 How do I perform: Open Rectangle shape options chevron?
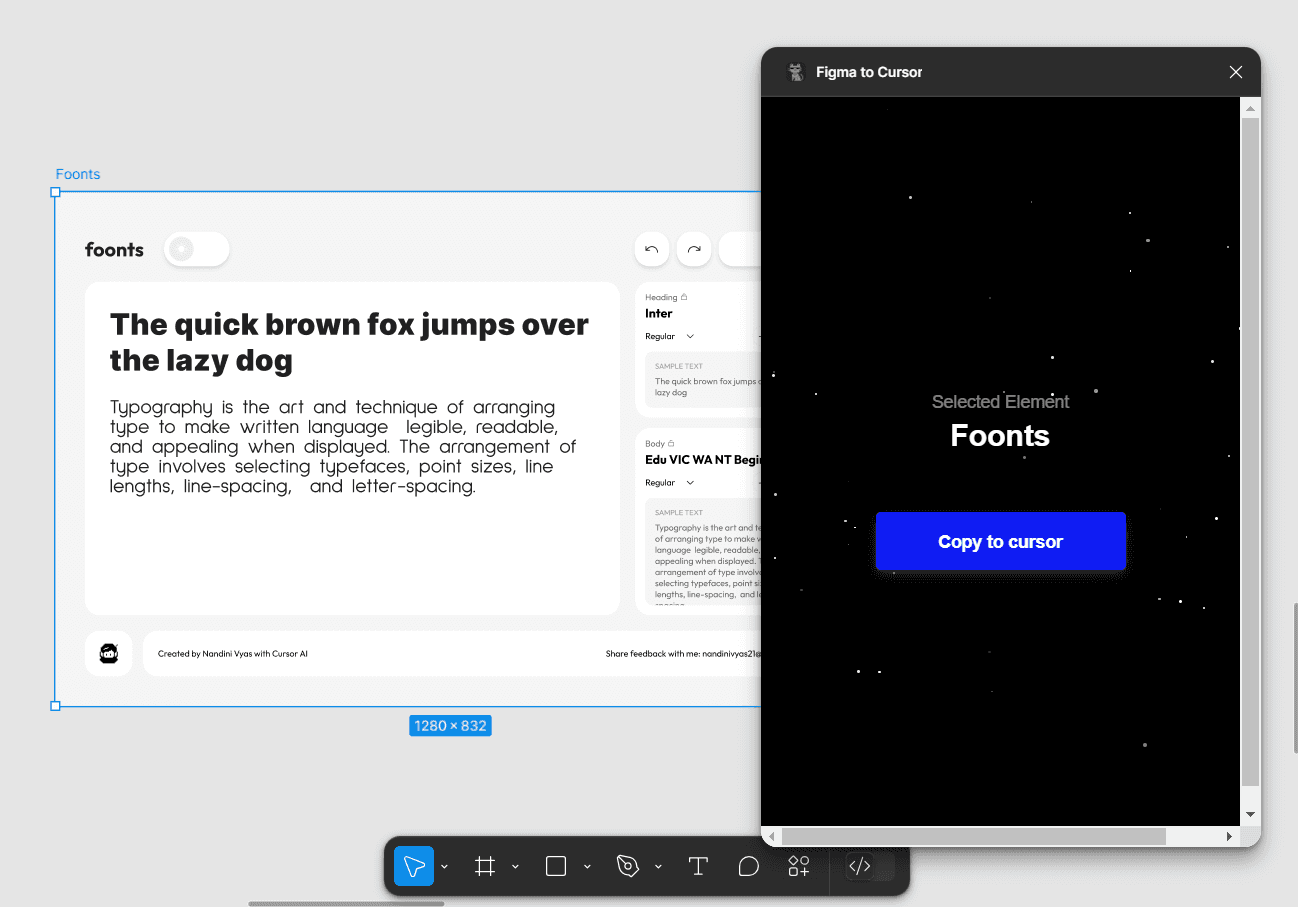coord(587,866)
